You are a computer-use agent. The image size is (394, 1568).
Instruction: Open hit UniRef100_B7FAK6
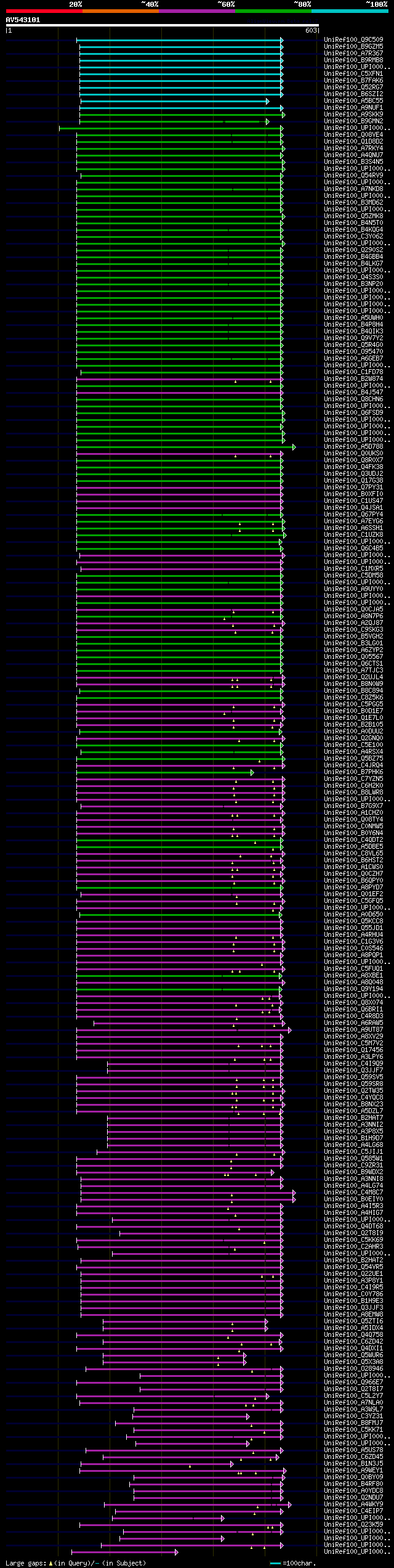coord(353,81)
